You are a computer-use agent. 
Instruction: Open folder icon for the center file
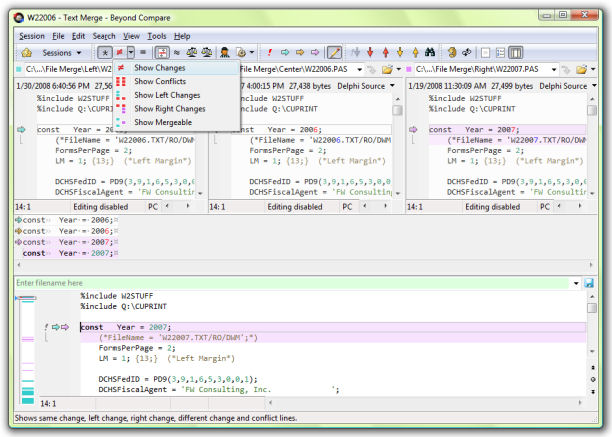(x=388, y=69)
